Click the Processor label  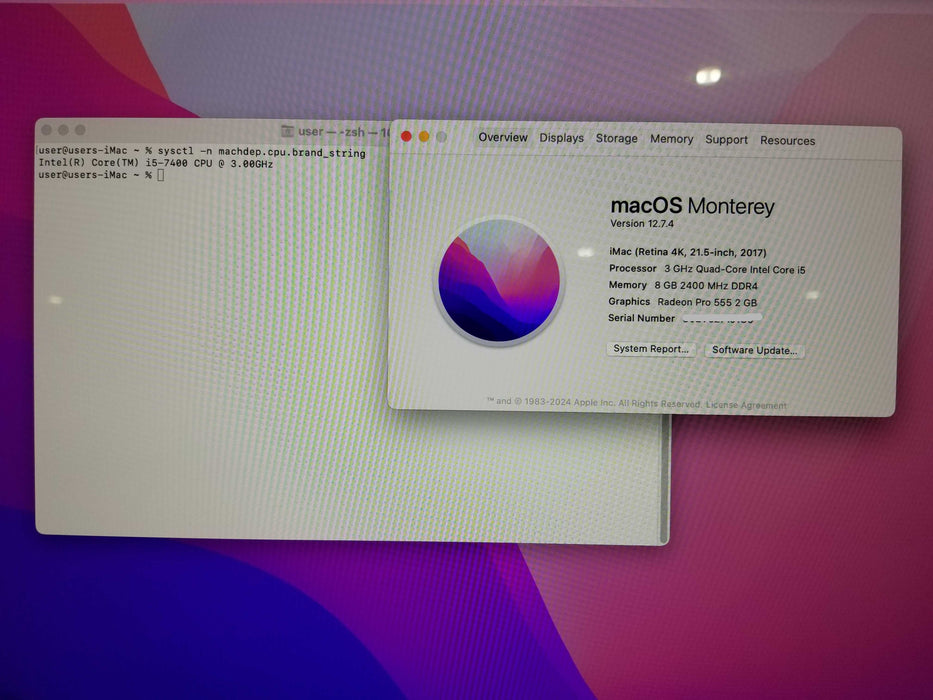click(633, 268)
